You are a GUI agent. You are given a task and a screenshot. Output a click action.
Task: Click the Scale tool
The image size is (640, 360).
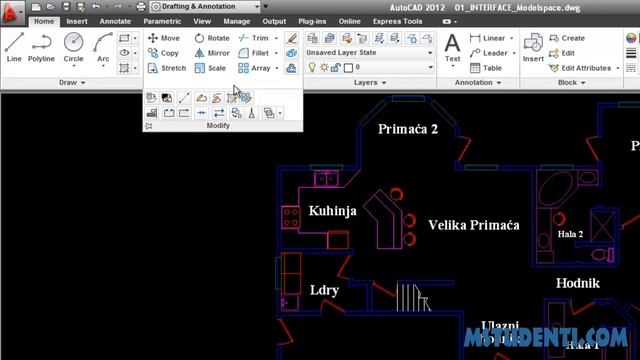point(210,68)
